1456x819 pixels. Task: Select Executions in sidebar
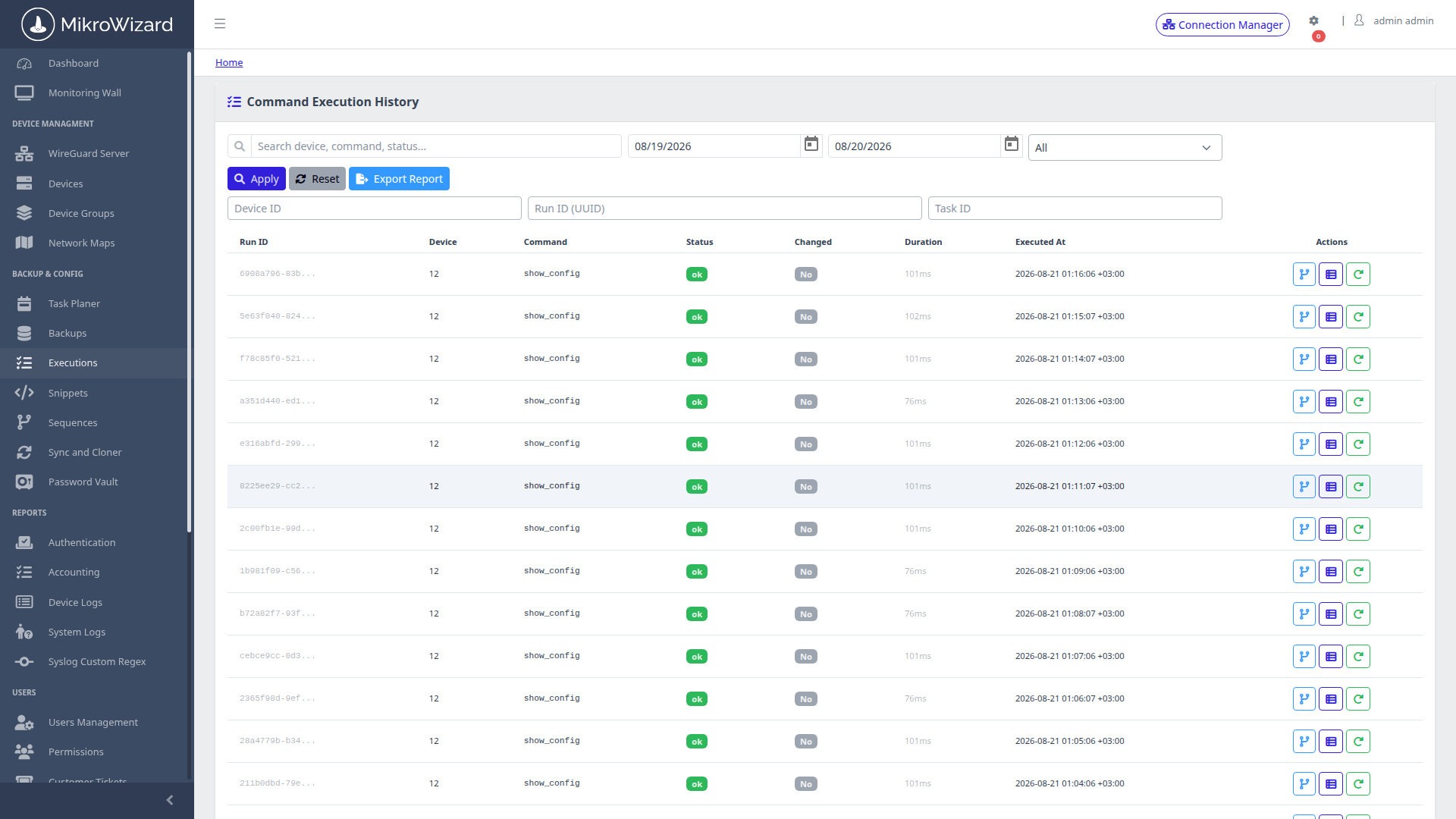tap(94, 363)
